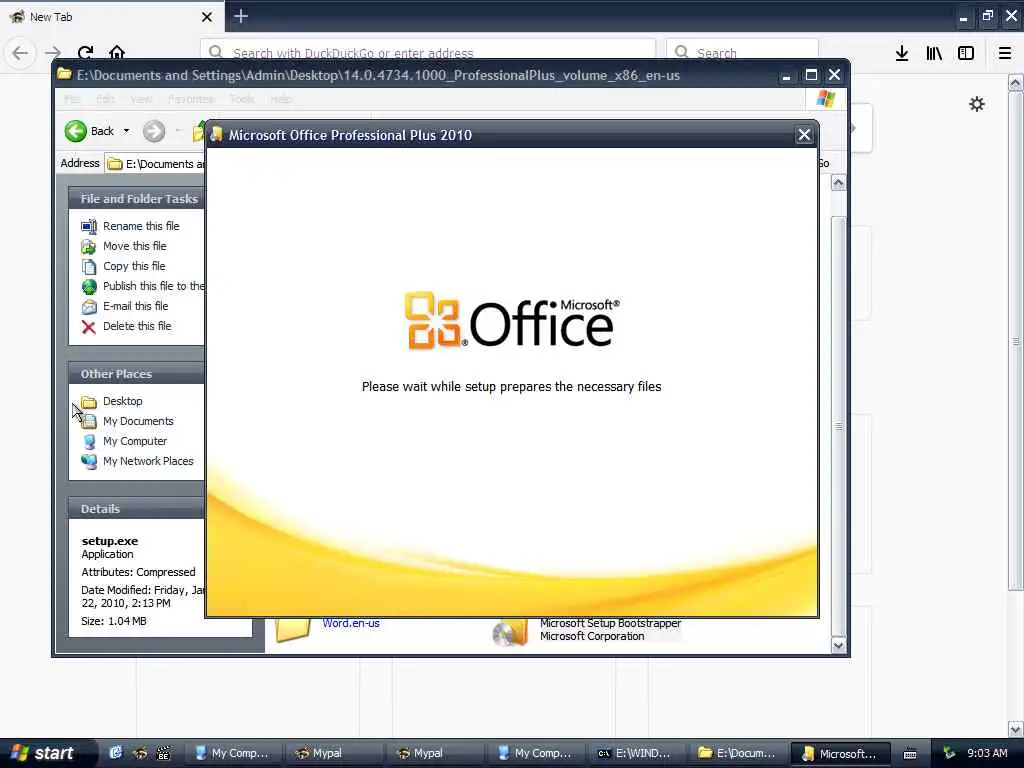Switch to E:\Docum folder taskbar button
The width and height of the screenshot is (1024, 768).
pyautogui.click(x=737, y=753)
